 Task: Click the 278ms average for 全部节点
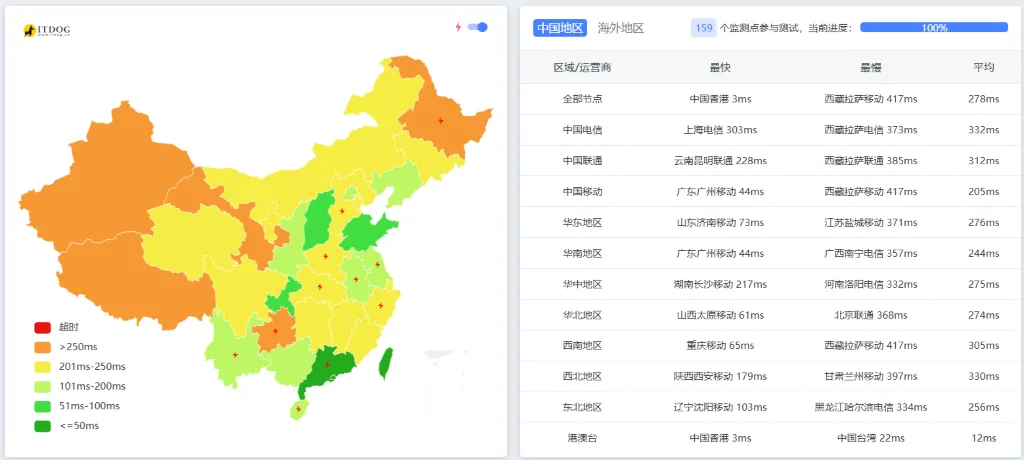pos(984,99)
